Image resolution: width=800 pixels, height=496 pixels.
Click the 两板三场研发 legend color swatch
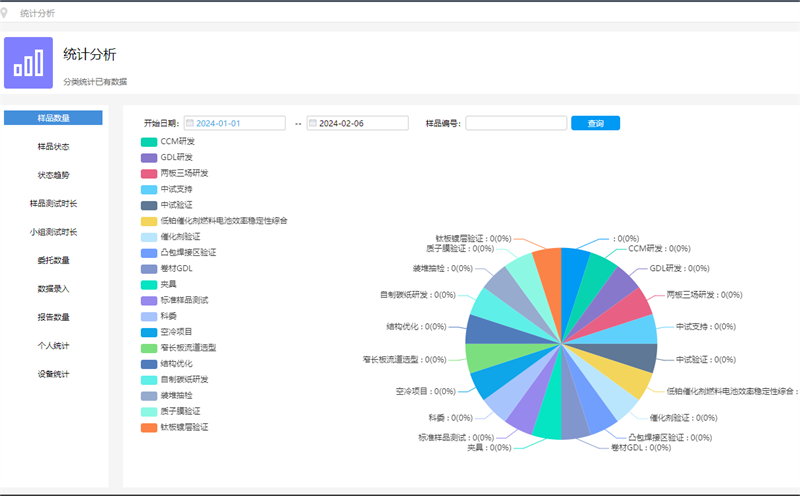149,173
